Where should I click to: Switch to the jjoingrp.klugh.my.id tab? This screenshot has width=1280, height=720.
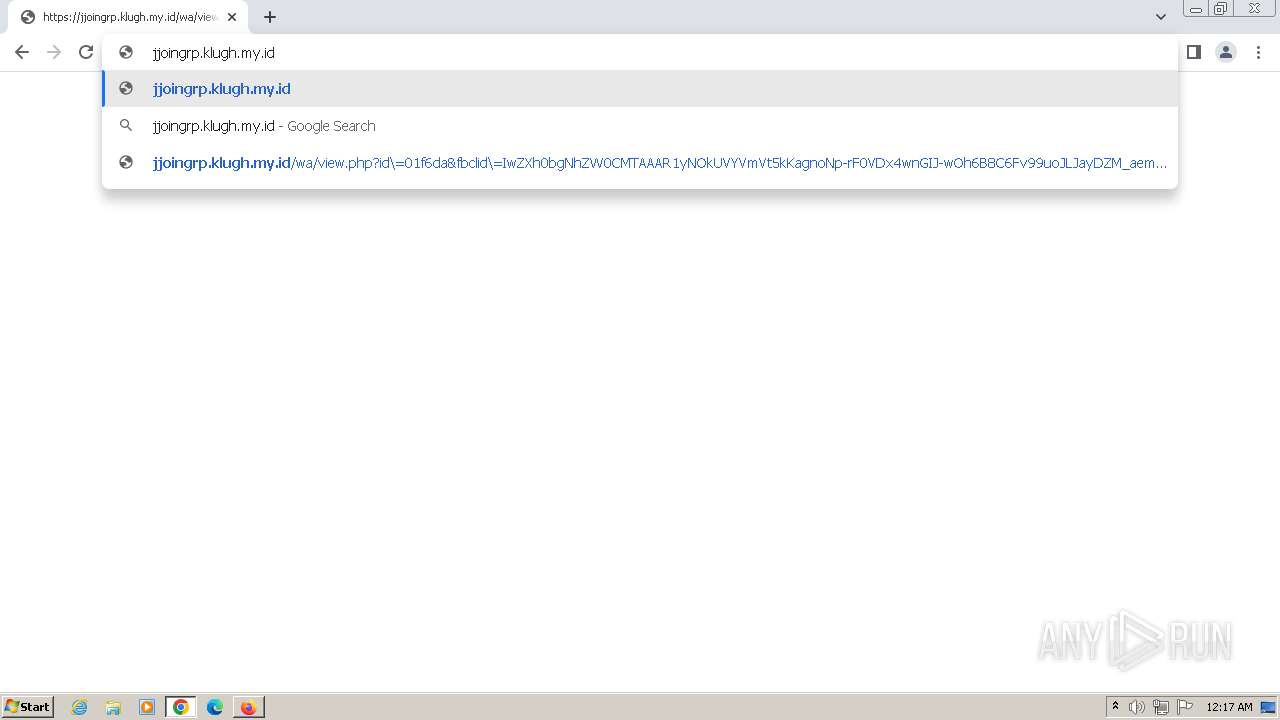click(128, 17)
